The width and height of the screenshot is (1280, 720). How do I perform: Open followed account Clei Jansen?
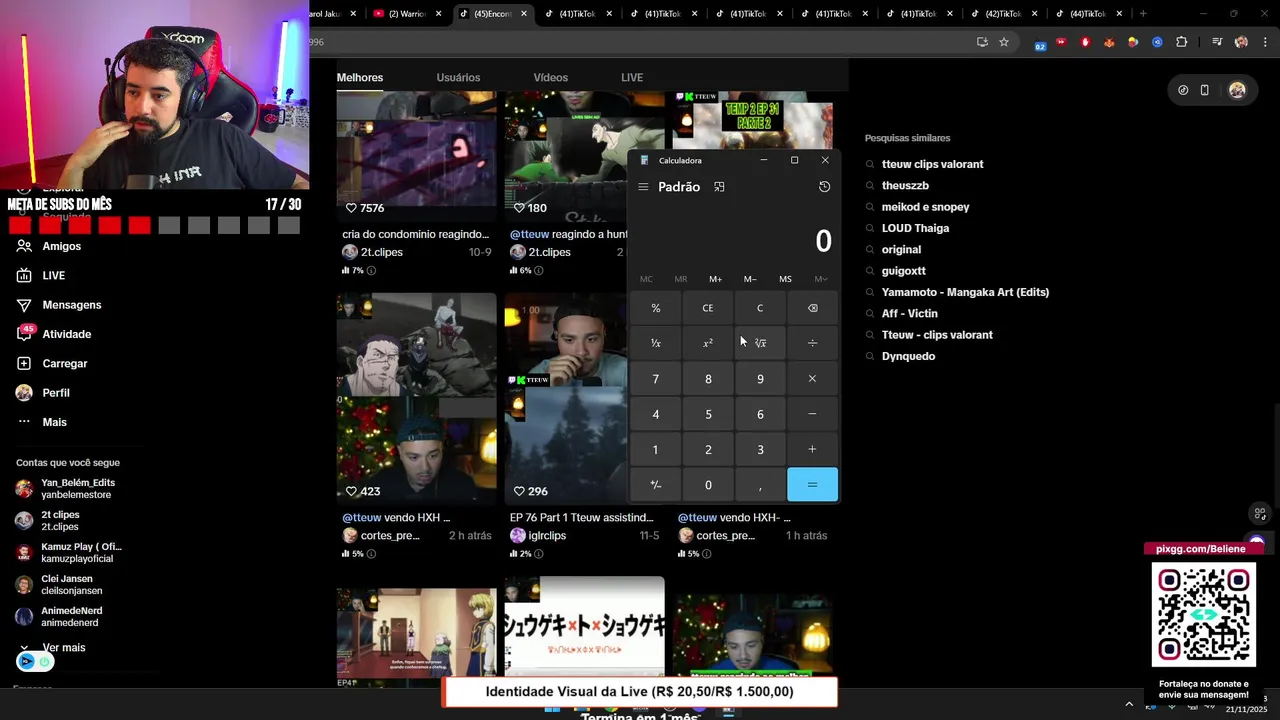pos(68,585)
